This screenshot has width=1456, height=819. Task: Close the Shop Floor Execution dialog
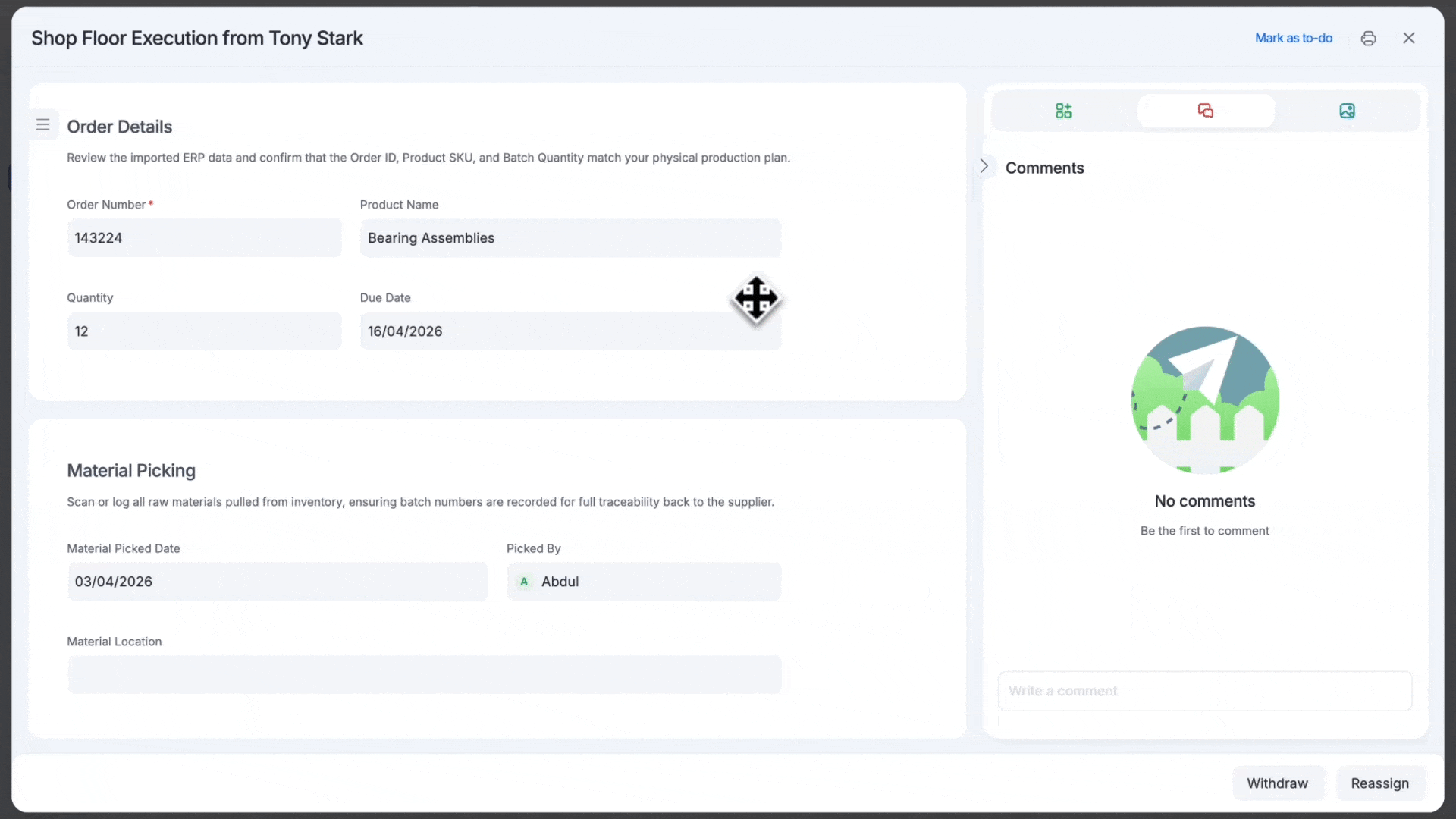(x=1409, y=39)
